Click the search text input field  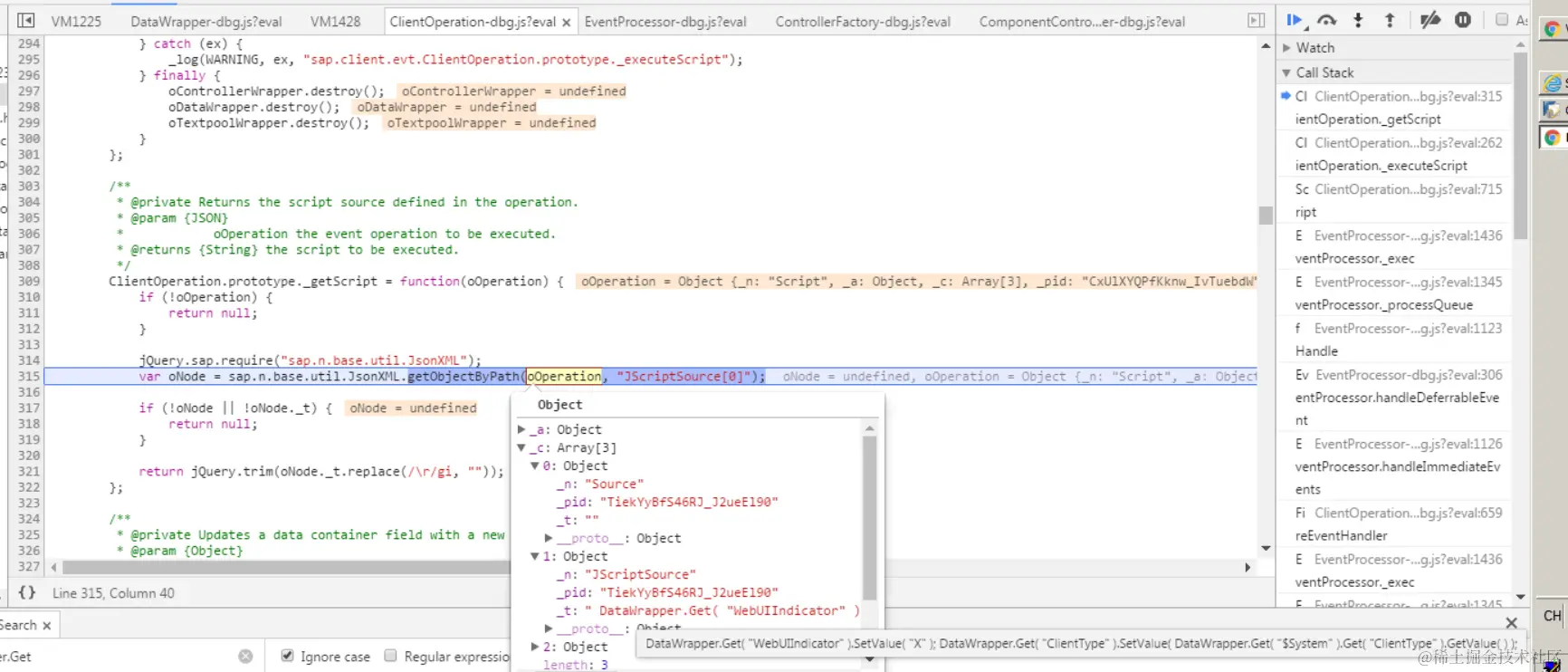coord(118,656)
